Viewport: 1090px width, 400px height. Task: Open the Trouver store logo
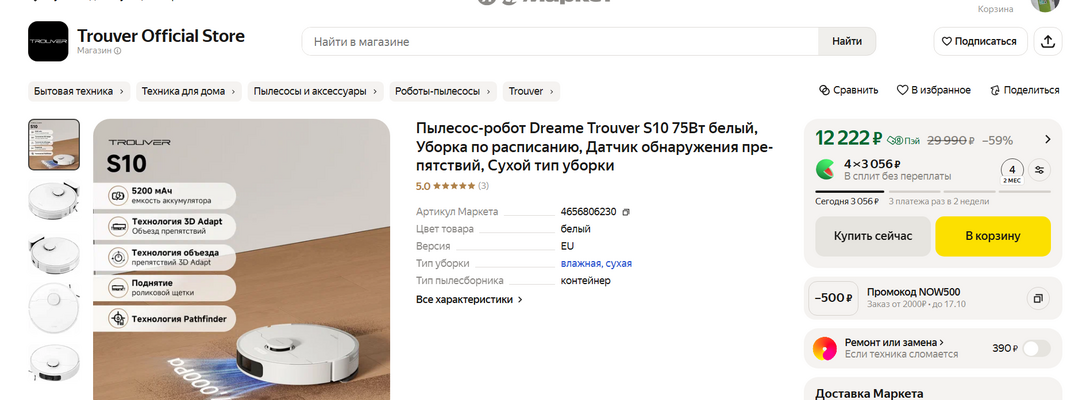[x=48, y=42]
